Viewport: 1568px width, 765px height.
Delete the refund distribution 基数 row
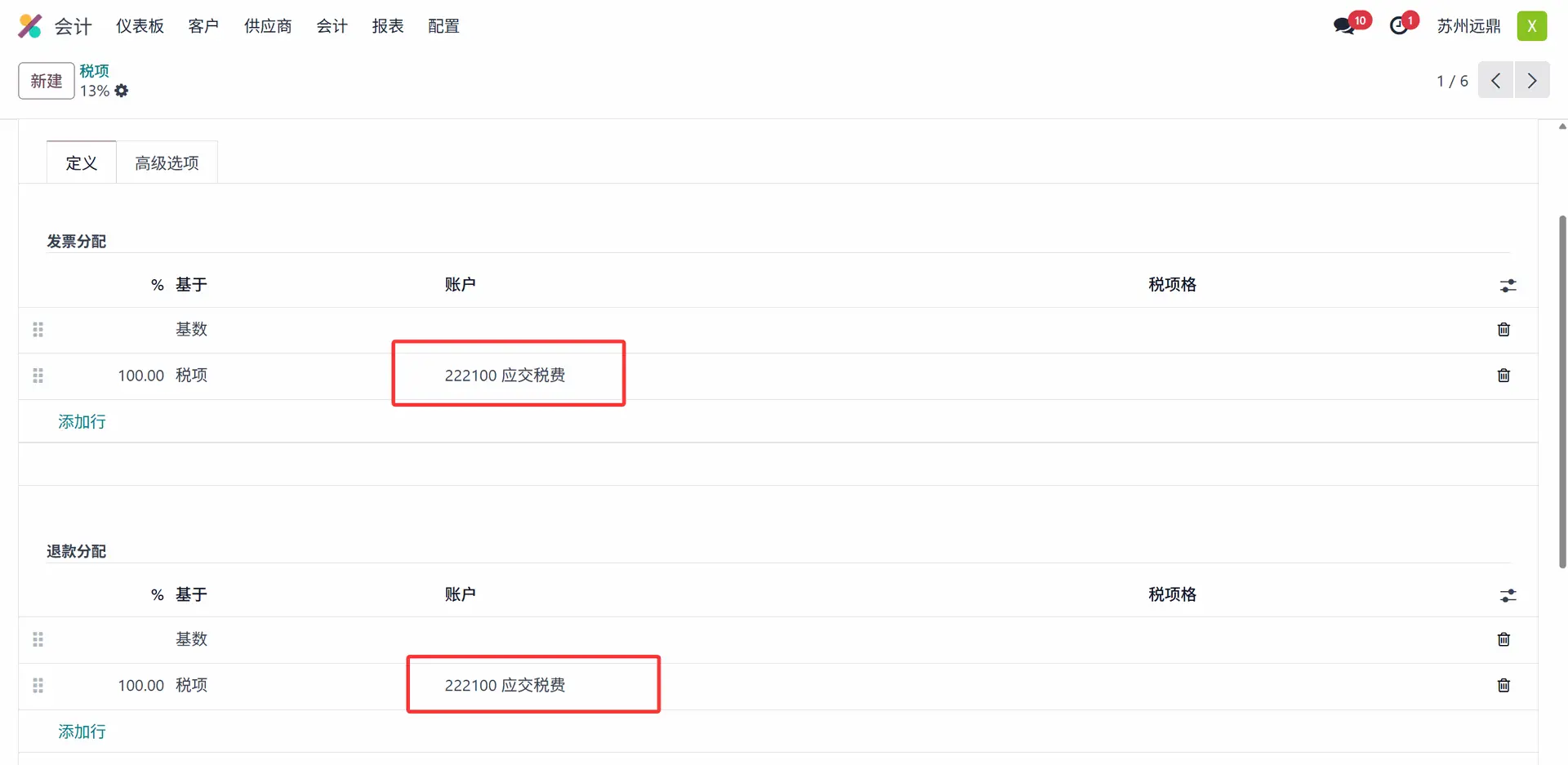[1503, 639]
